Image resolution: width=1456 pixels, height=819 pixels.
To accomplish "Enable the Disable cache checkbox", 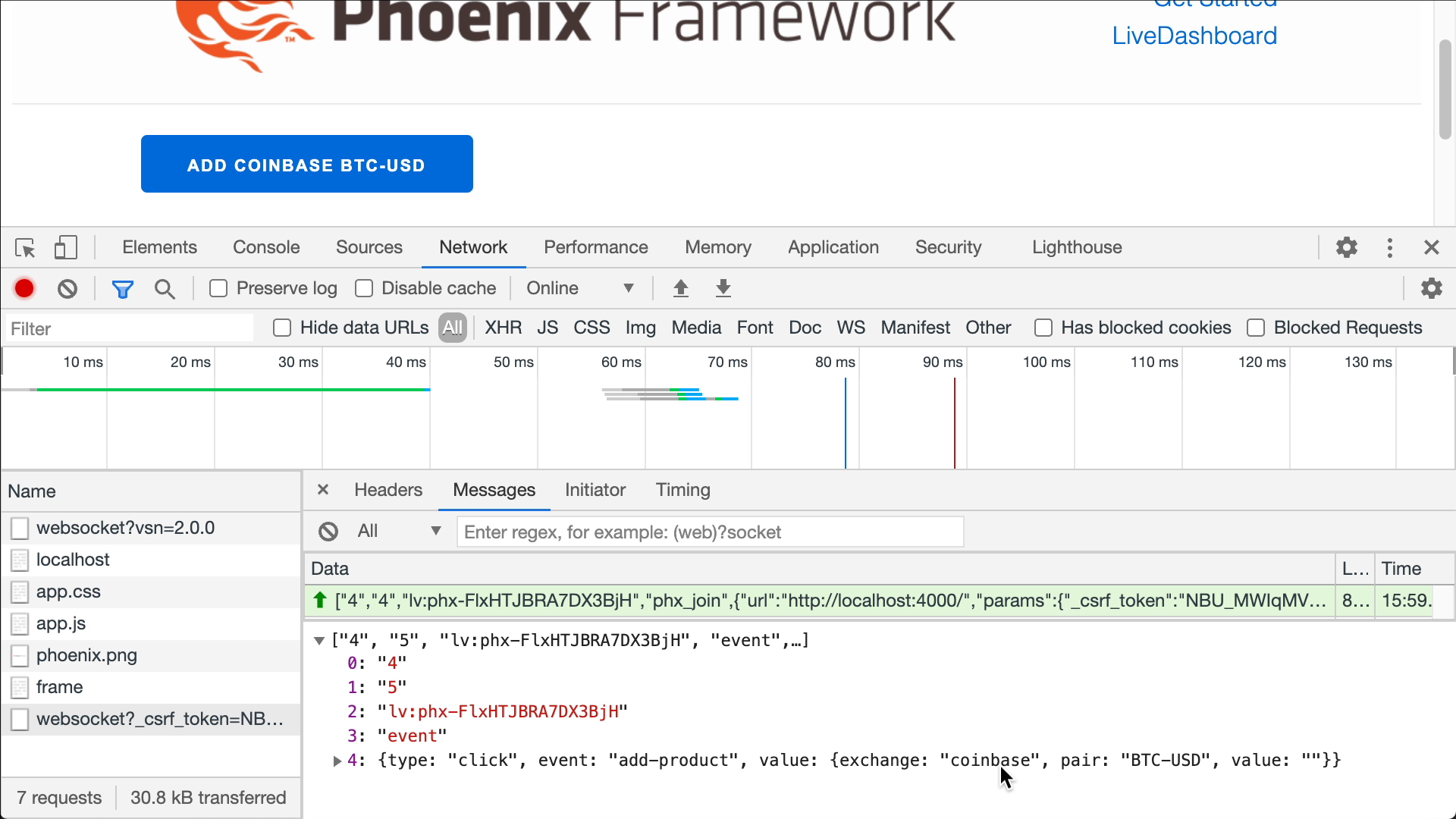I will point(364,289).
